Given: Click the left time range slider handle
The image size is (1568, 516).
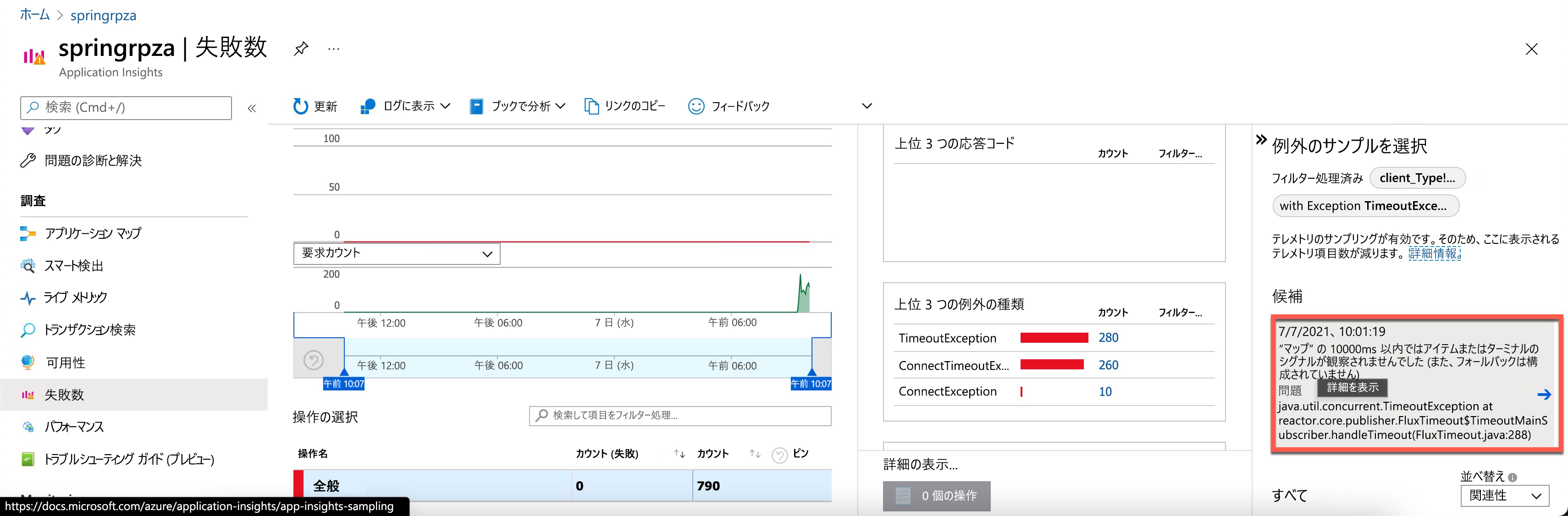Looking at the screenshot, I should click(x=344, y=373).
